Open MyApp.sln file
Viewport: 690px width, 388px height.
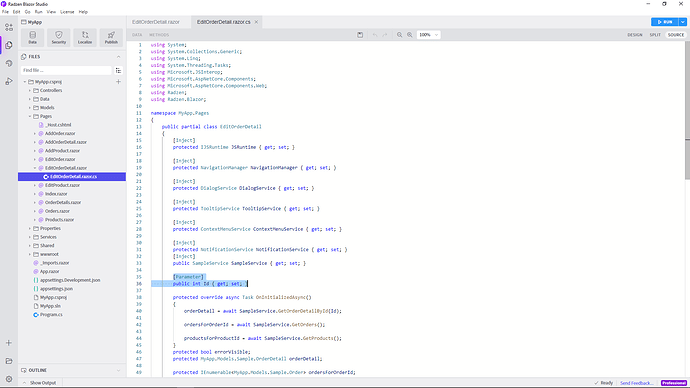pyautogui.click(x=50, y=306)
